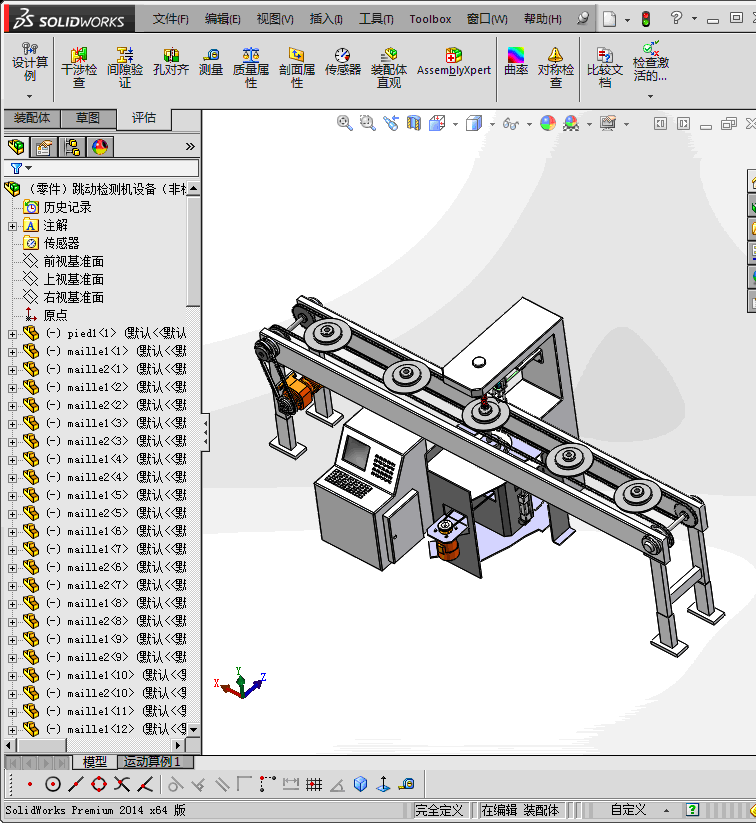Select the Measure (测量) tool
The image size is (756, 823).
[x=211, y=62]
